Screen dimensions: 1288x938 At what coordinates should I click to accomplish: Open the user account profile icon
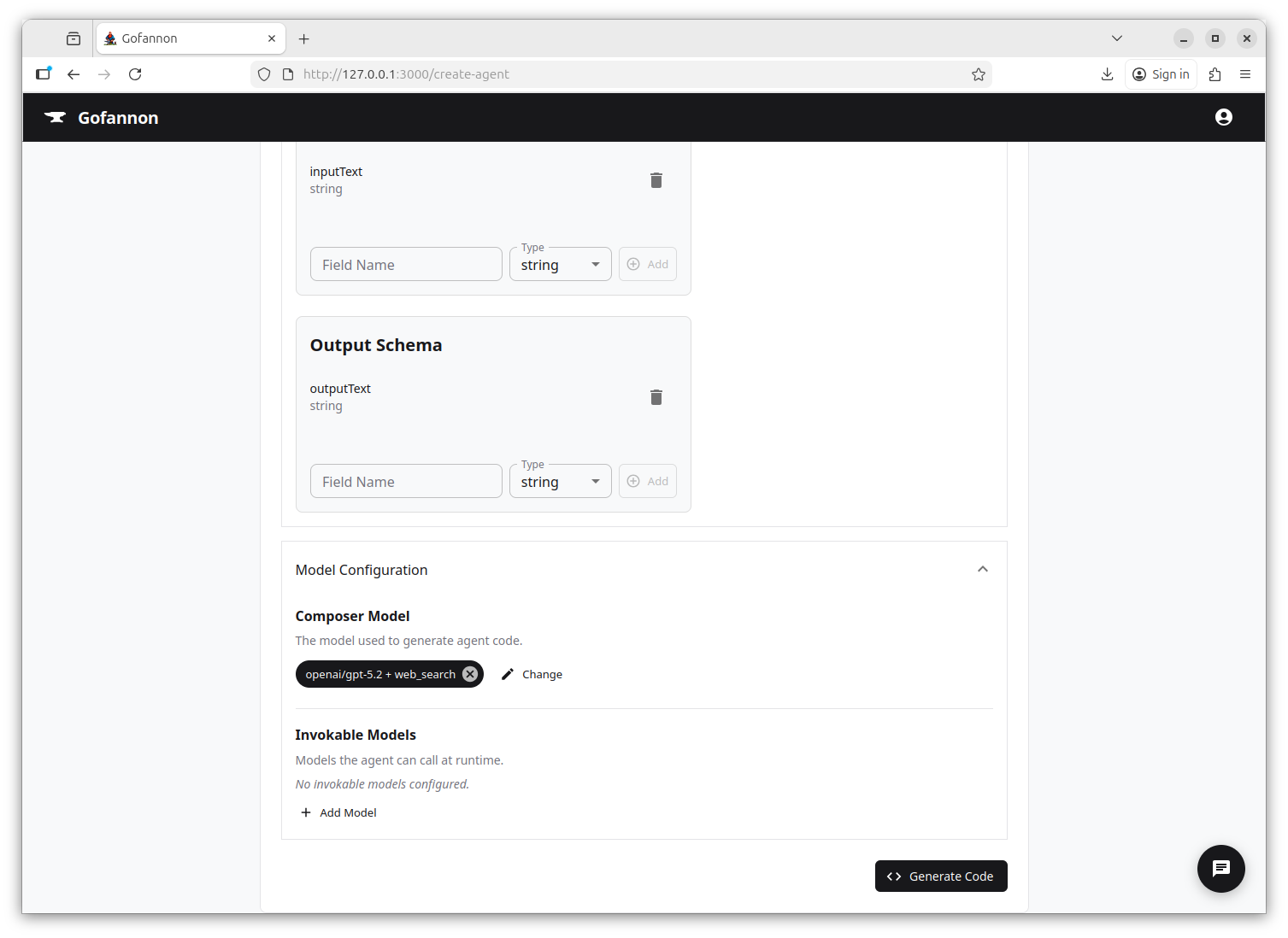click(x=1223, y=117)
